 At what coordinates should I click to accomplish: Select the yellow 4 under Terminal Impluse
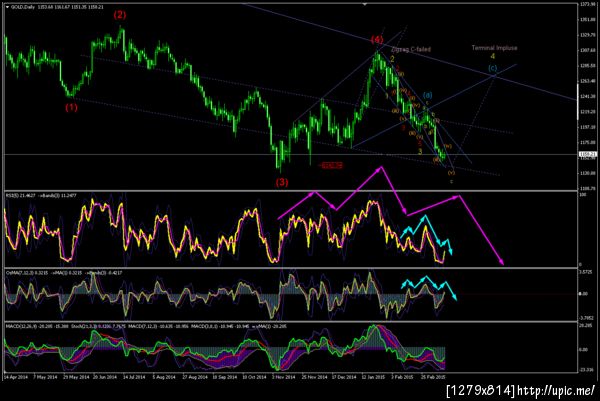(x=492, y=56)
